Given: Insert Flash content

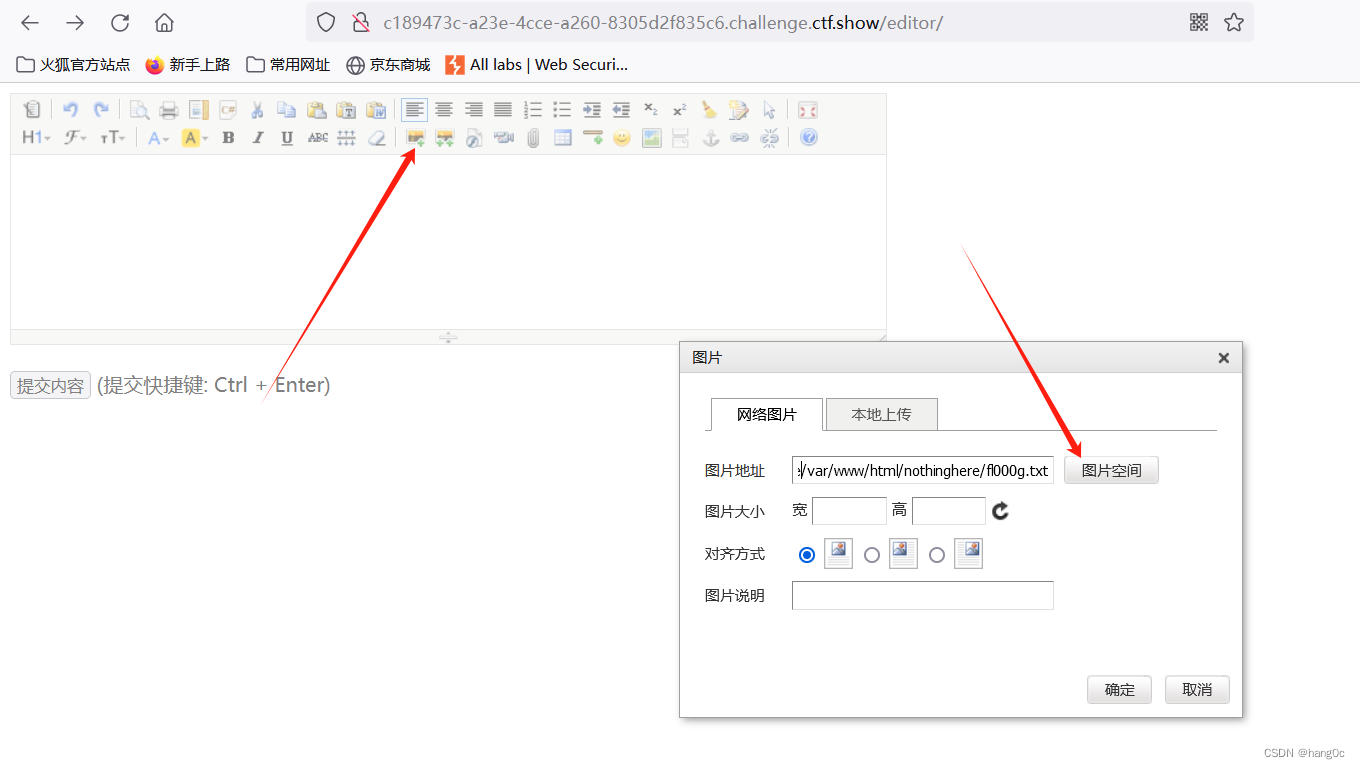Looking at the screenshot, I should (x=474, y=138).
